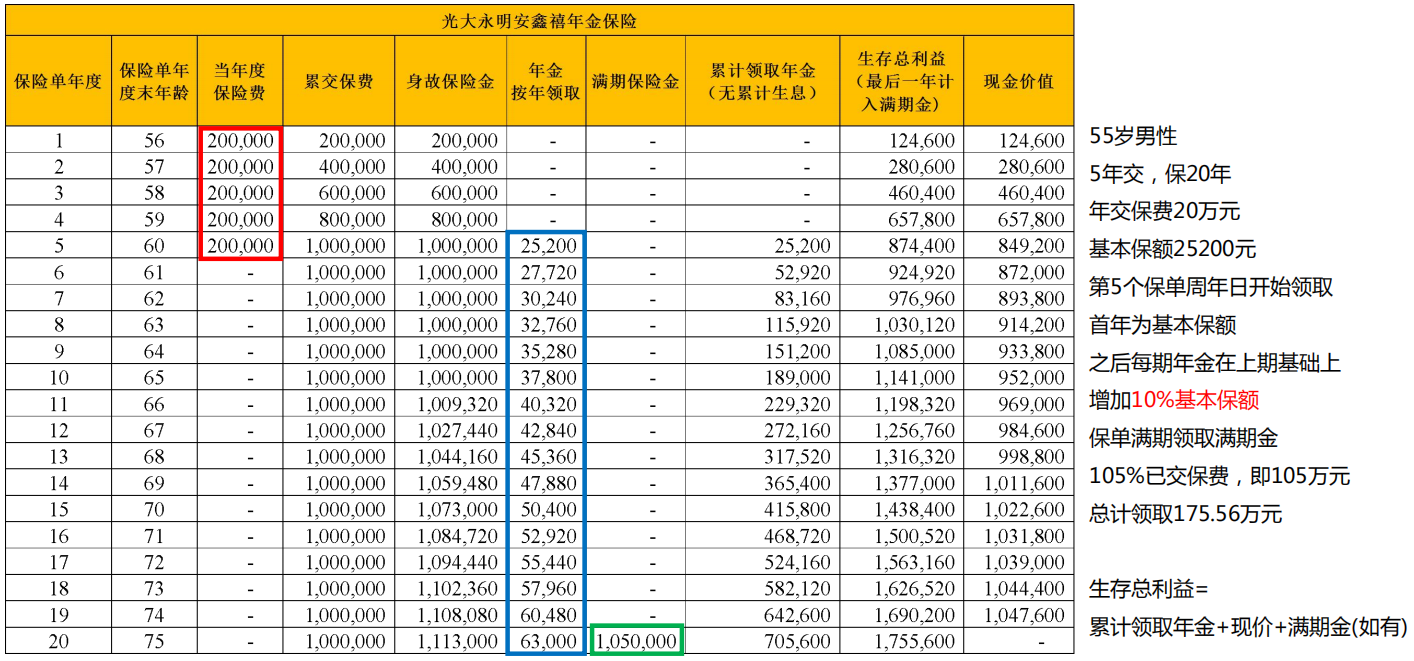Select the note 105%已交保费，即105万元
Screen dimensions: 1414x661
click(1220, 476)
